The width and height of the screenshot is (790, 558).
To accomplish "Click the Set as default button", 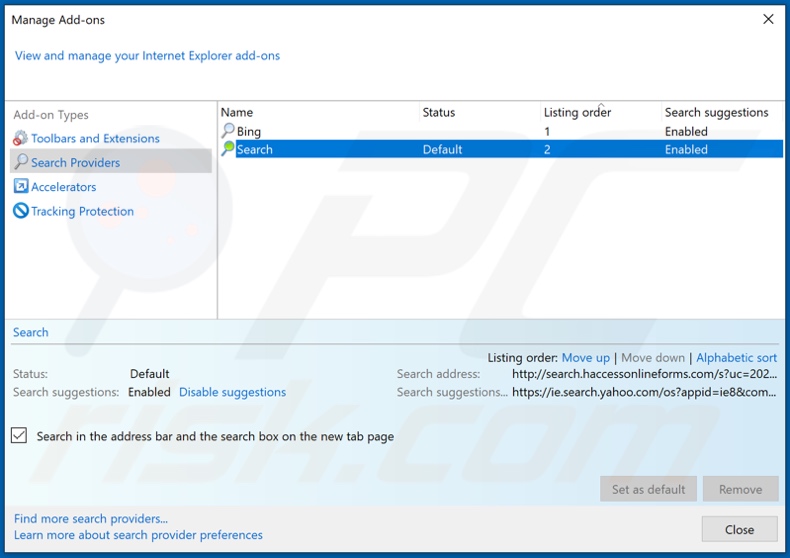I will 648,489.
